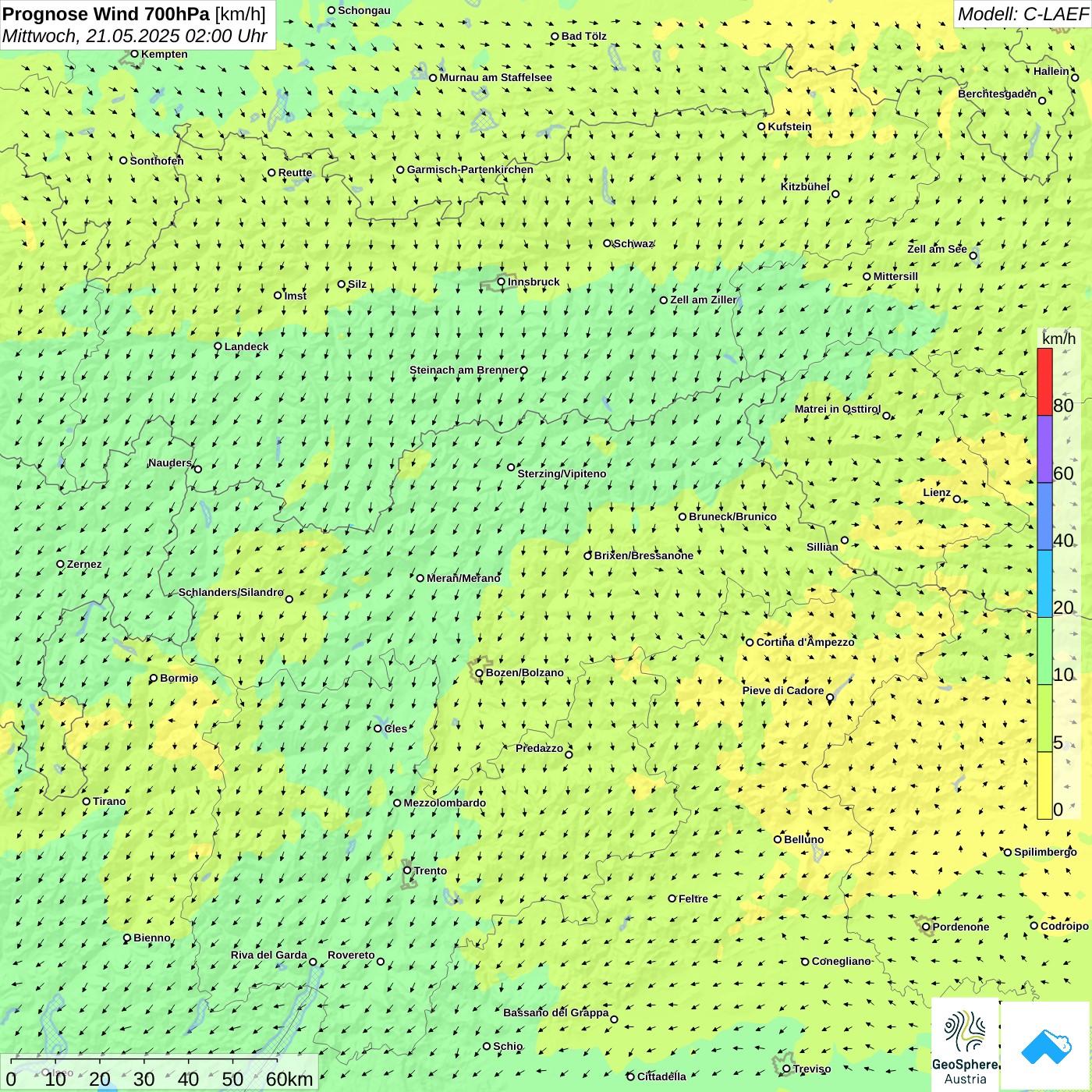Click the Sillian city label
The width and height of the screenshot is (1092, 1092).
click(x=822, y=547)
